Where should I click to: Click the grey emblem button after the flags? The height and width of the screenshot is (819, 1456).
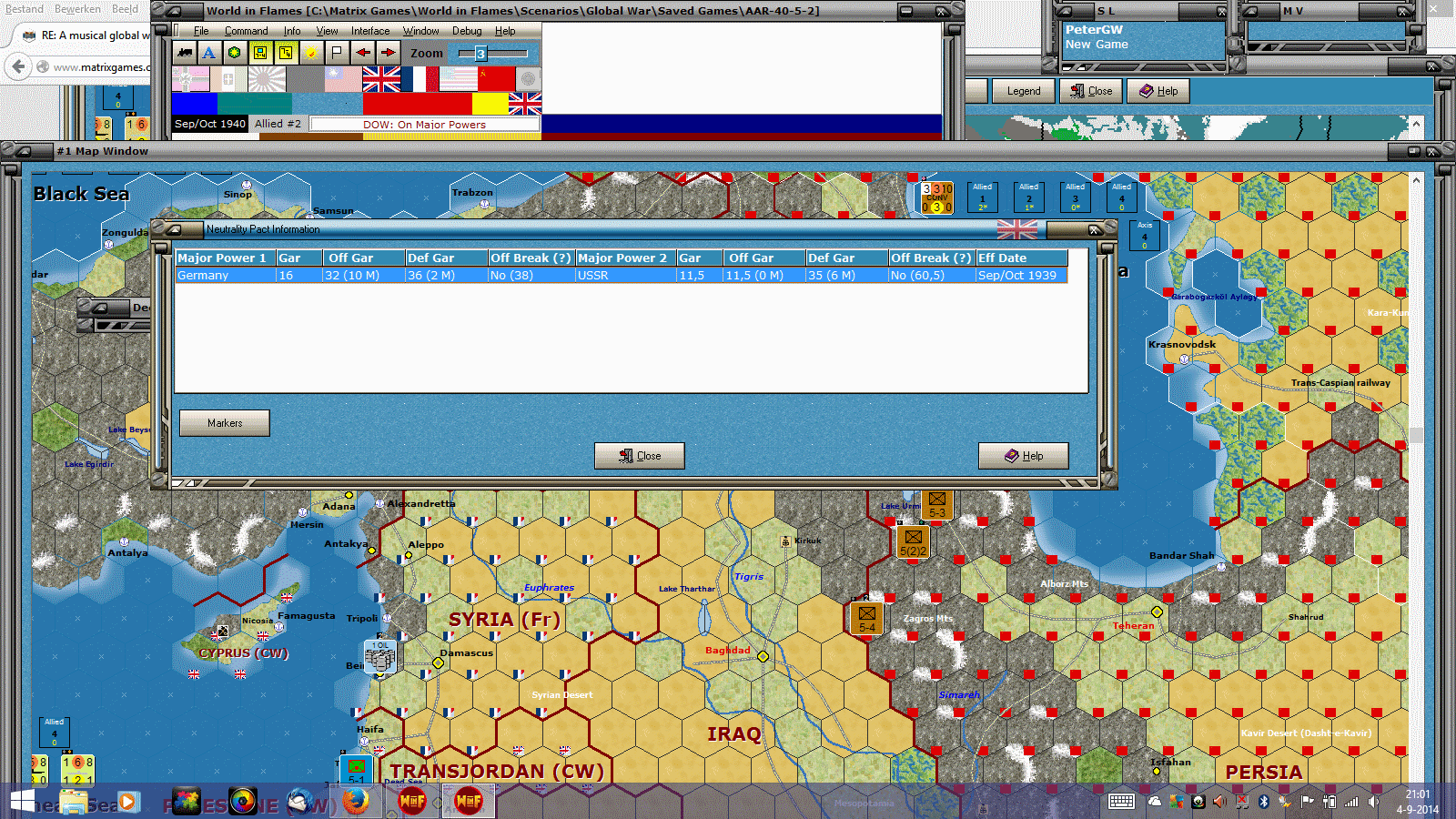(529, 79)
